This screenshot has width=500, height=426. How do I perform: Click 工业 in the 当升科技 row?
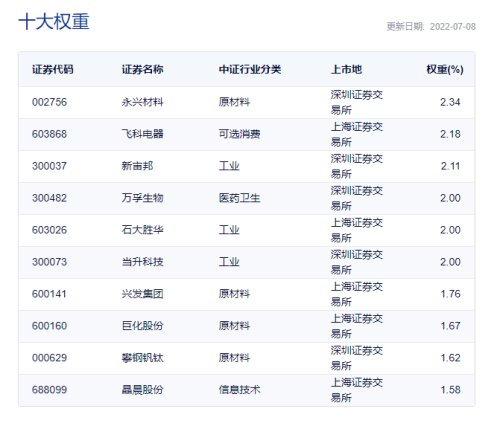coord(229,262)
